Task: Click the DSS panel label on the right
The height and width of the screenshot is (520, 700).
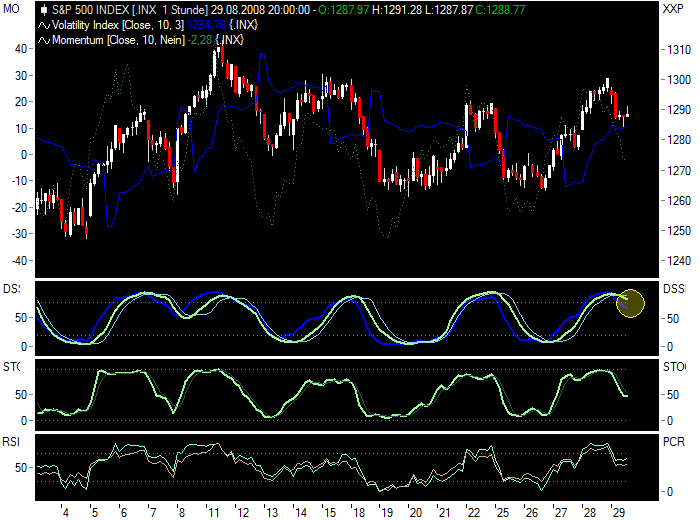Action: [x=674, y=289]
